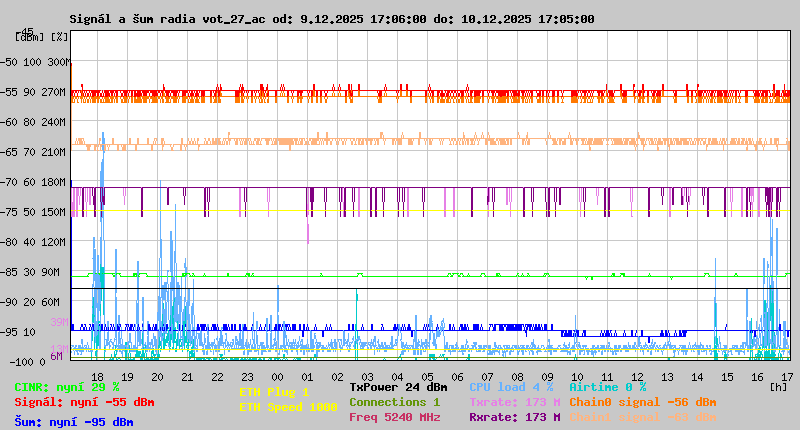
Task: Click the Chain0 signal -56 dBm legend label
Action: click(x=642, y=402)
